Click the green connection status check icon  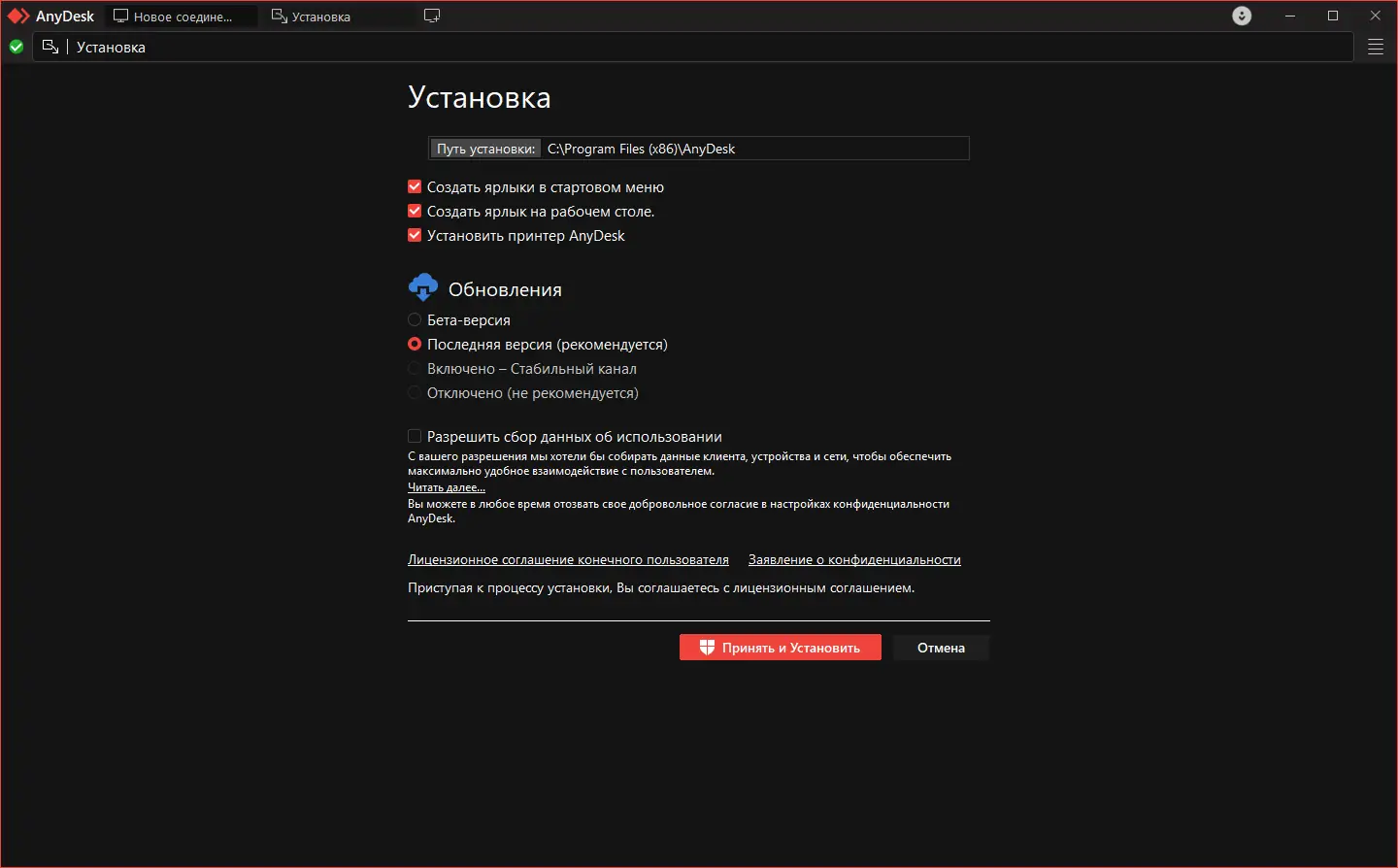point(17,47)
